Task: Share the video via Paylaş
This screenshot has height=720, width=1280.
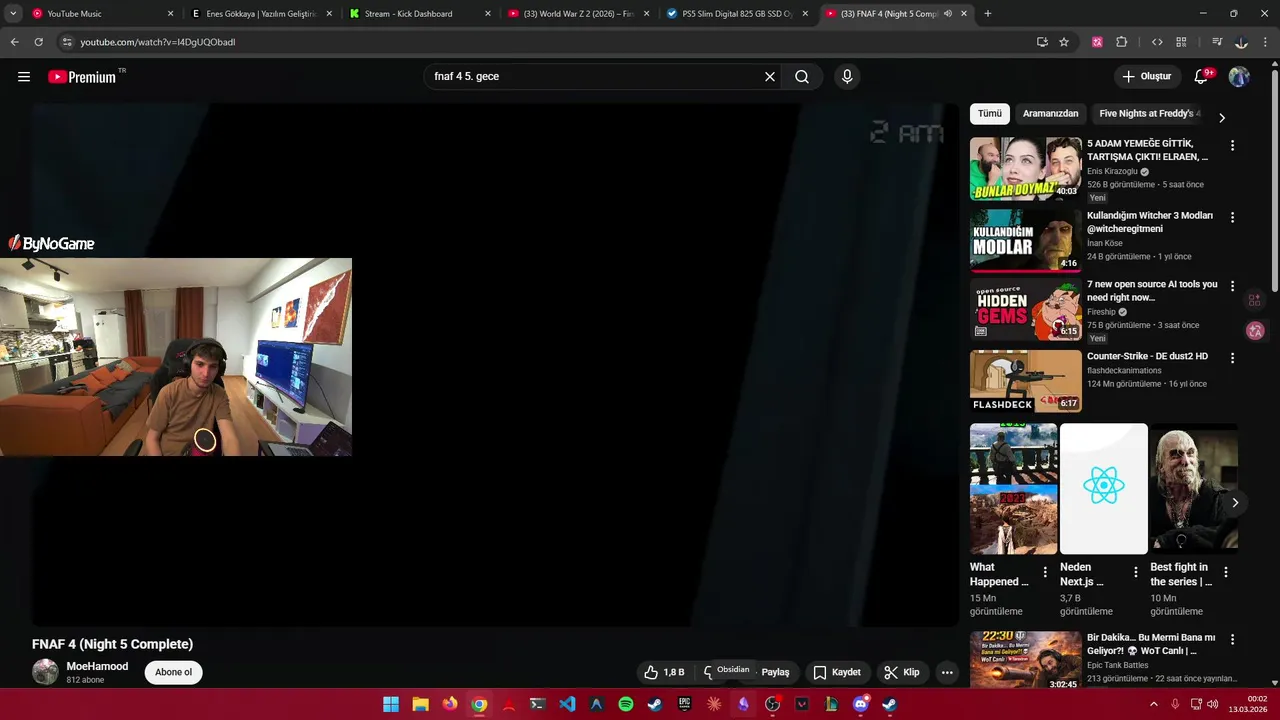Action: (x=775, y=672)
